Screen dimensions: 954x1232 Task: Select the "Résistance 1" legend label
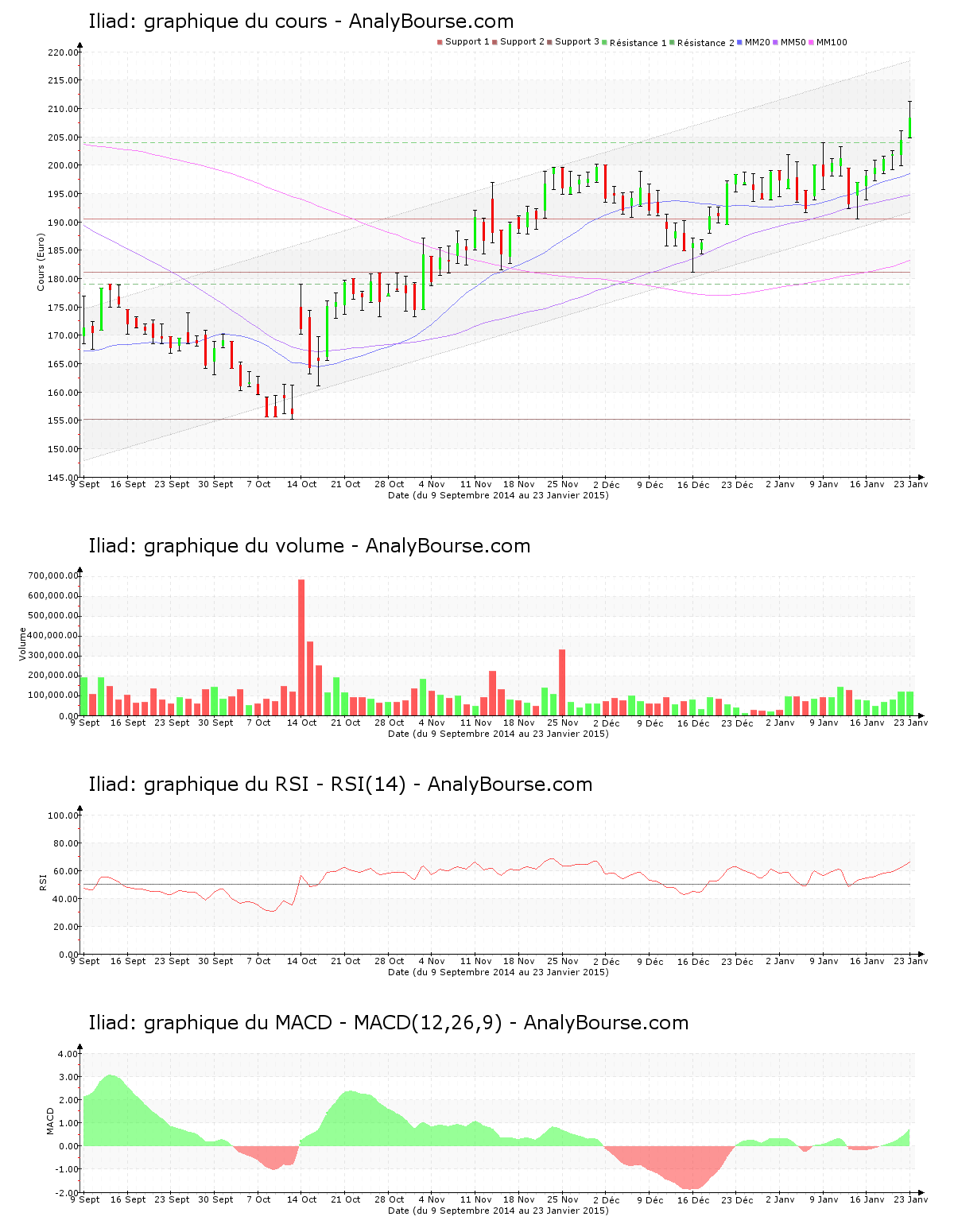coord(638,43)
